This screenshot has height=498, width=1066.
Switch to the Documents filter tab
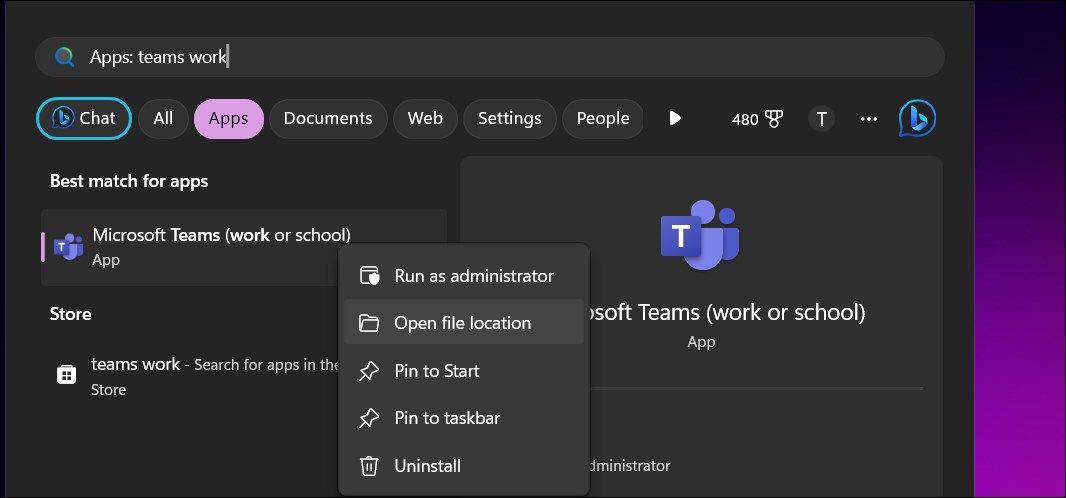[327, 119]
